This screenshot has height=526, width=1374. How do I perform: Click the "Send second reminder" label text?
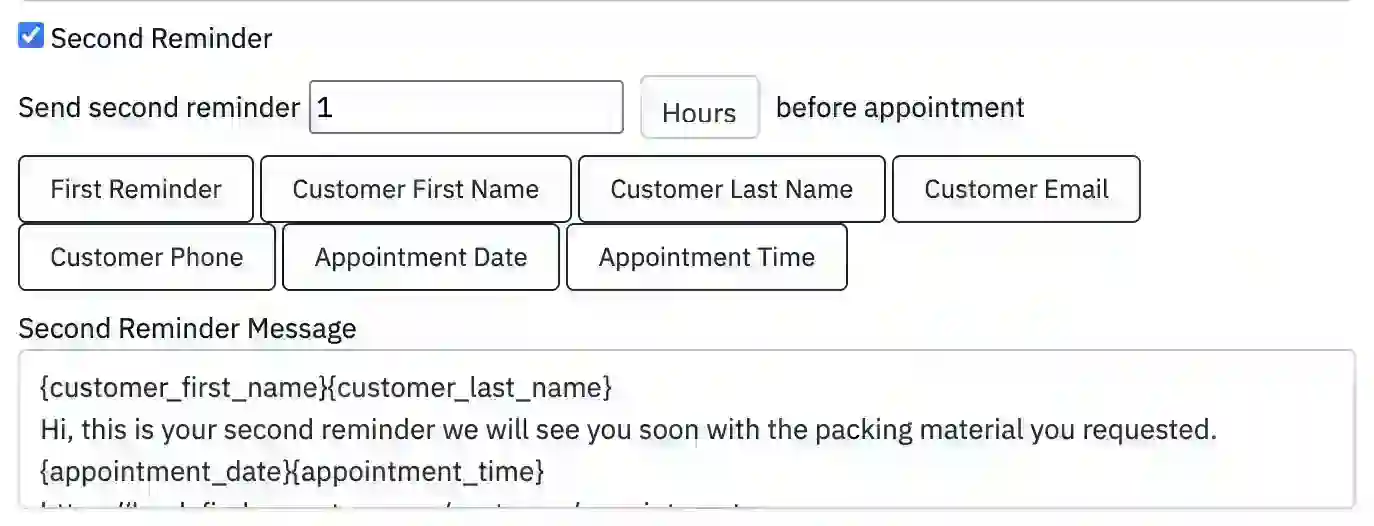click(x=159, y=107)
